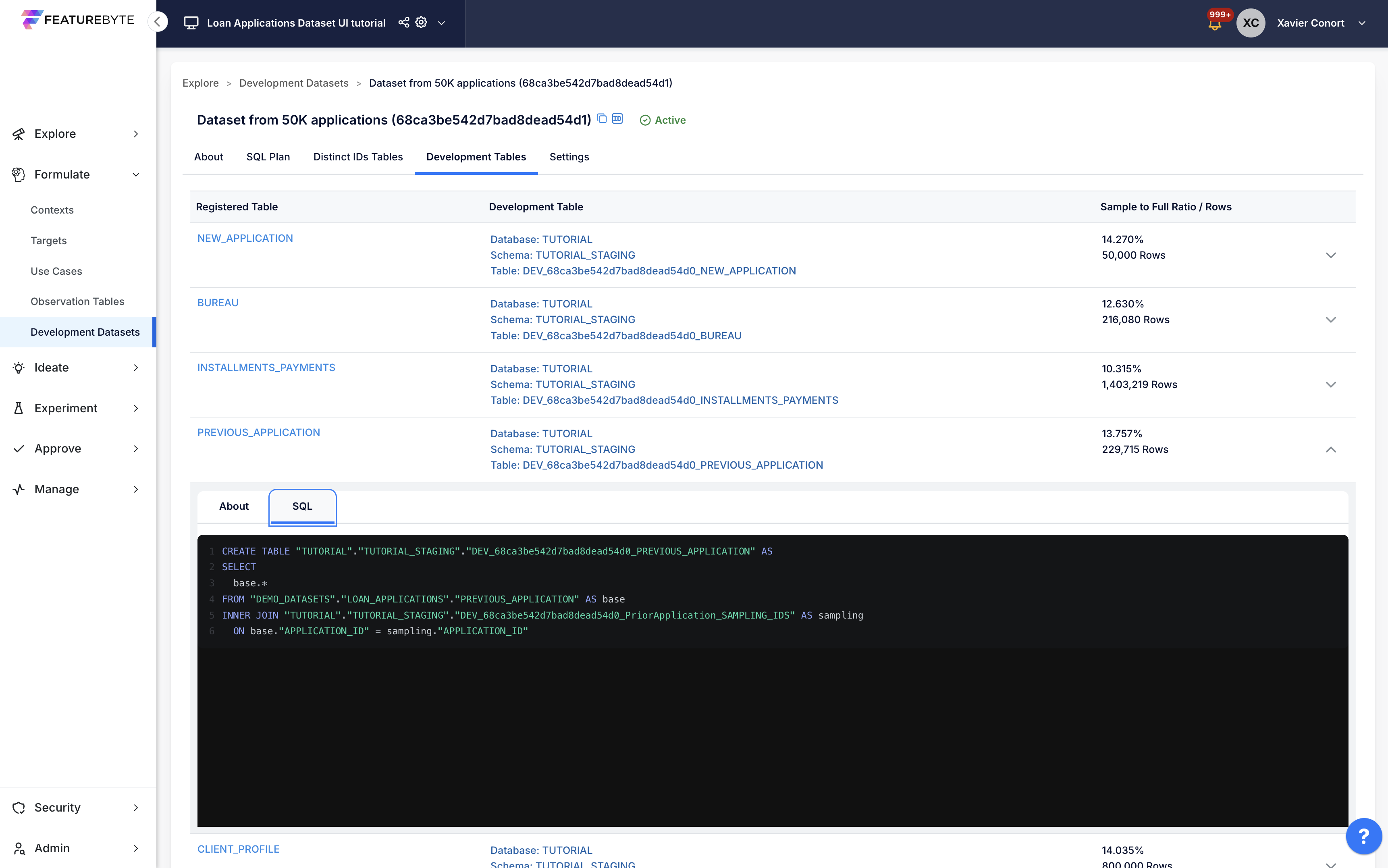The image size is (1388, 868).
Task: Open catalog settings gear icon
Action: click(421, 23)
